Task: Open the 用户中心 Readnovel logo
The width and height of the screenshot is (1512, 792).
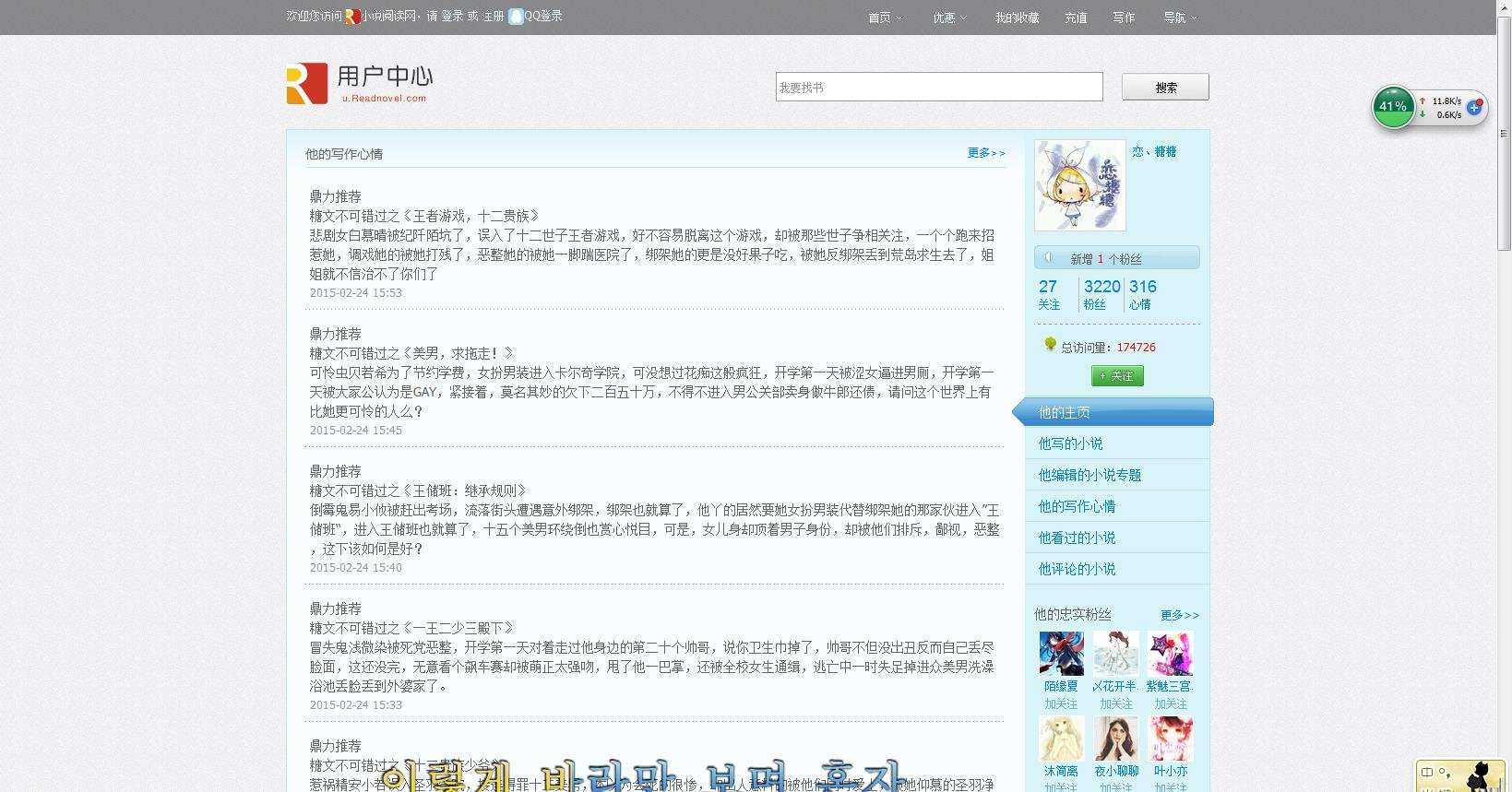Action: click(360, 83)
